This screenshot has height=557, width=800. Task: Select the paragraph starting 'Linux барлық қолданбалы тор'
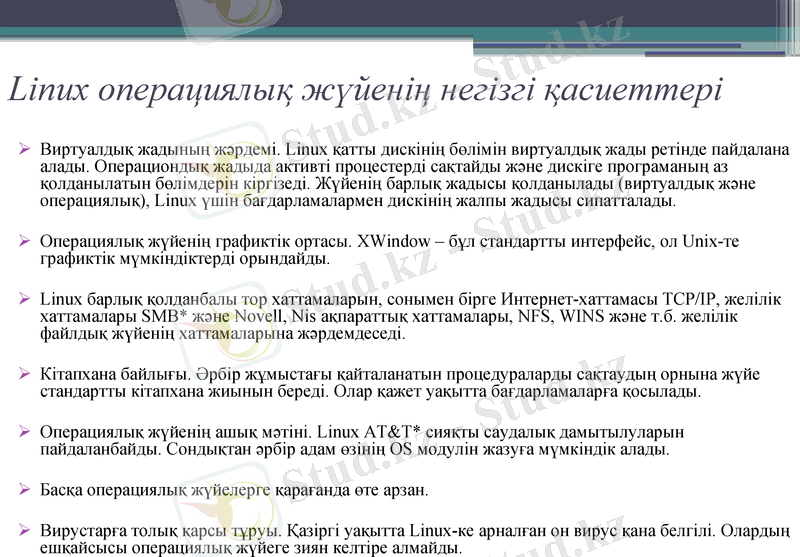coord(411,316)
